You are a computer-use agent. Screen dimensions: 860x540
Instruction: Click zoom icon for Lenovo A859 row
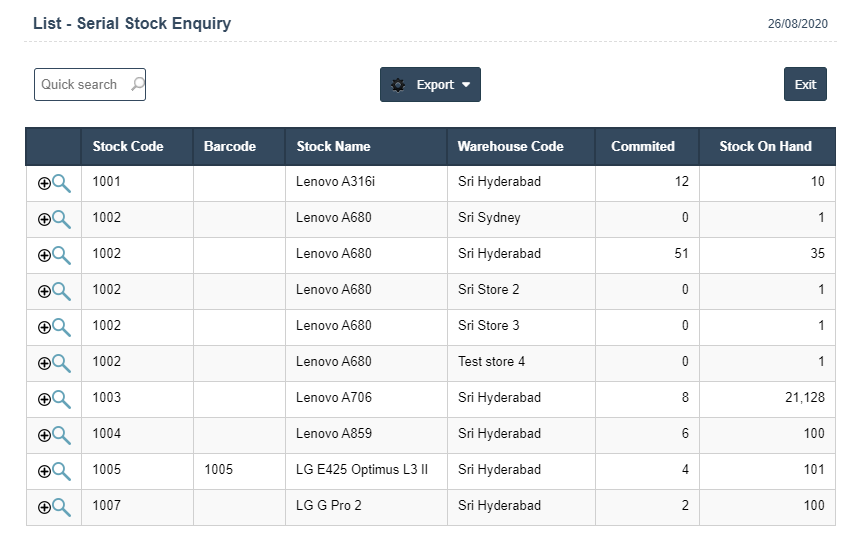(x=54, y=435)
